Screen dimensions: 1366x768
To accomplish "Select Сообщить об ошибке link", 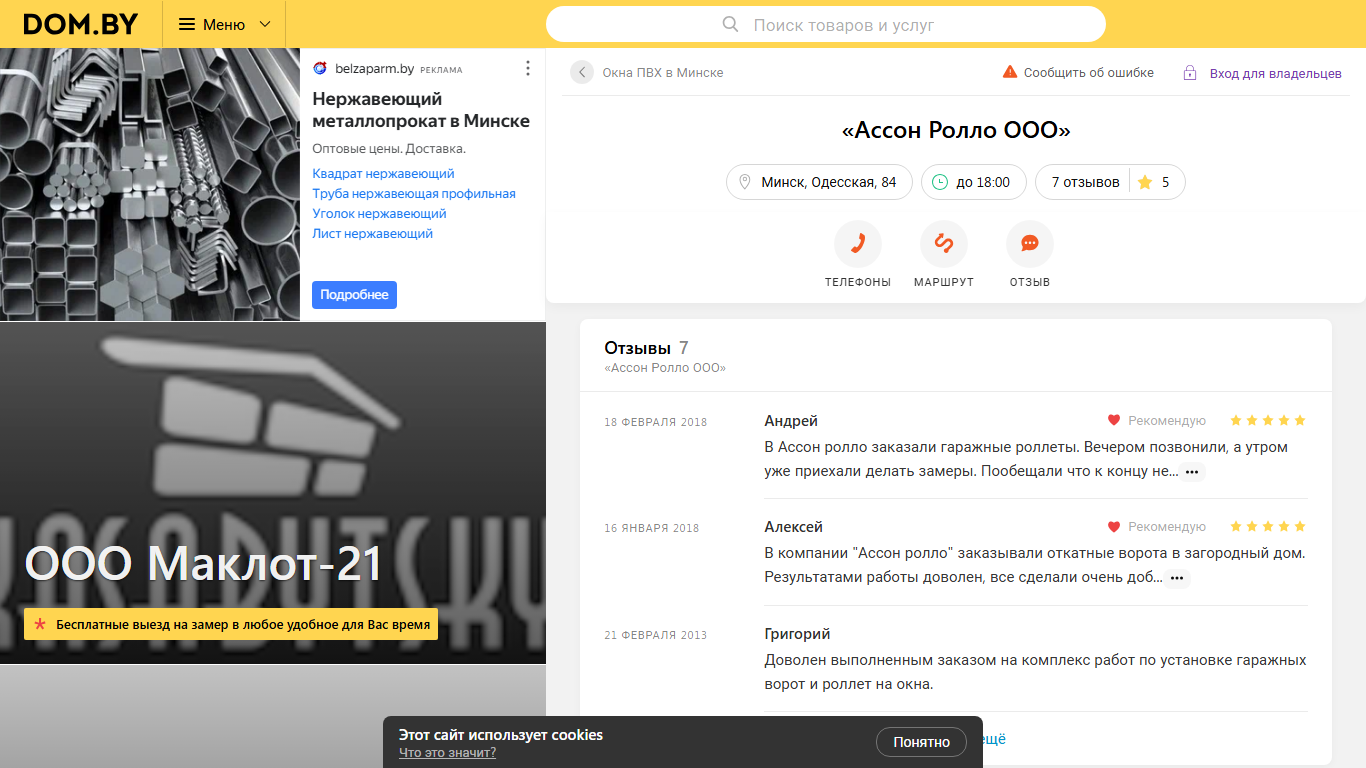I will tap(1088, 72).
